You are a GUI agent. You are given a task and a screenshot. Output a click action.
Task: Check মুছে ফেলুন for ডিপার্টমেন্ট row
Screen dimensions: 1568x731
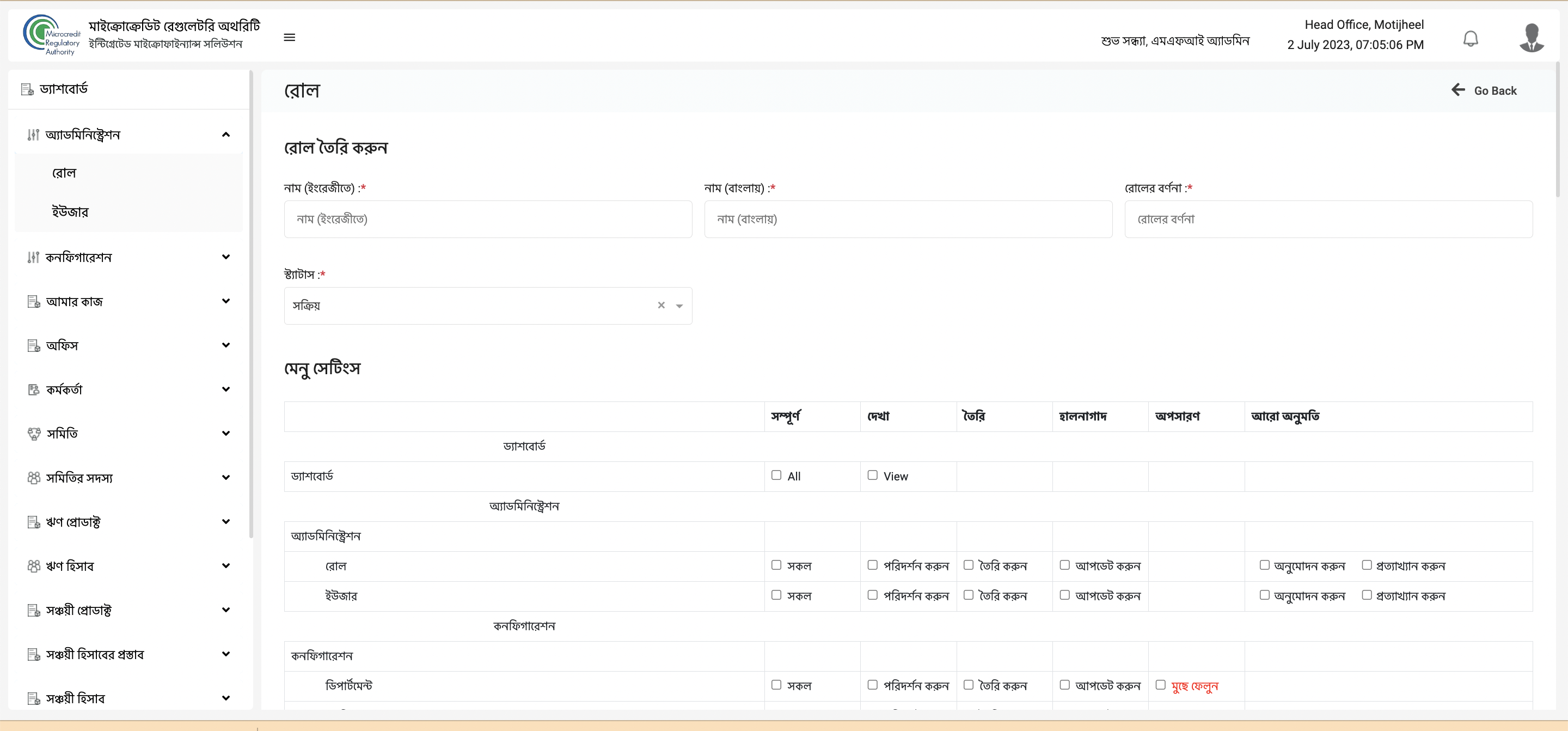(x=1161, y=685)
